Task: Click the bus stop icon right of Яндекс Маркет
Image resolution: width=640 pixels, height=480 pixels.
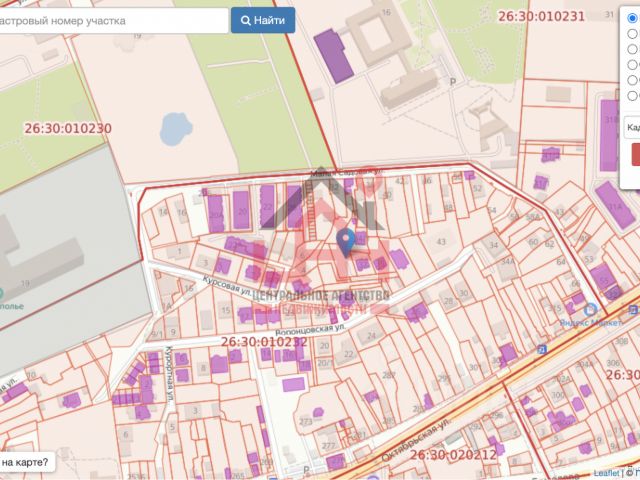Action: point(633,310)
